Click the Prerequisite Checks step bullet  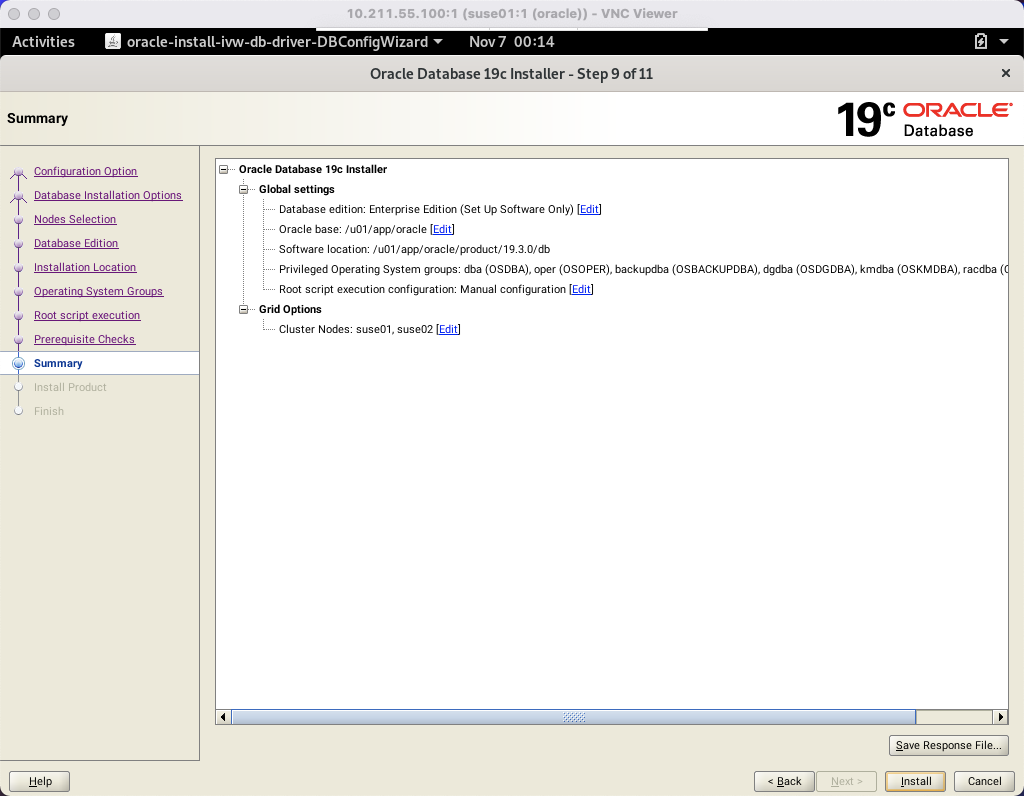coord(18,340)
